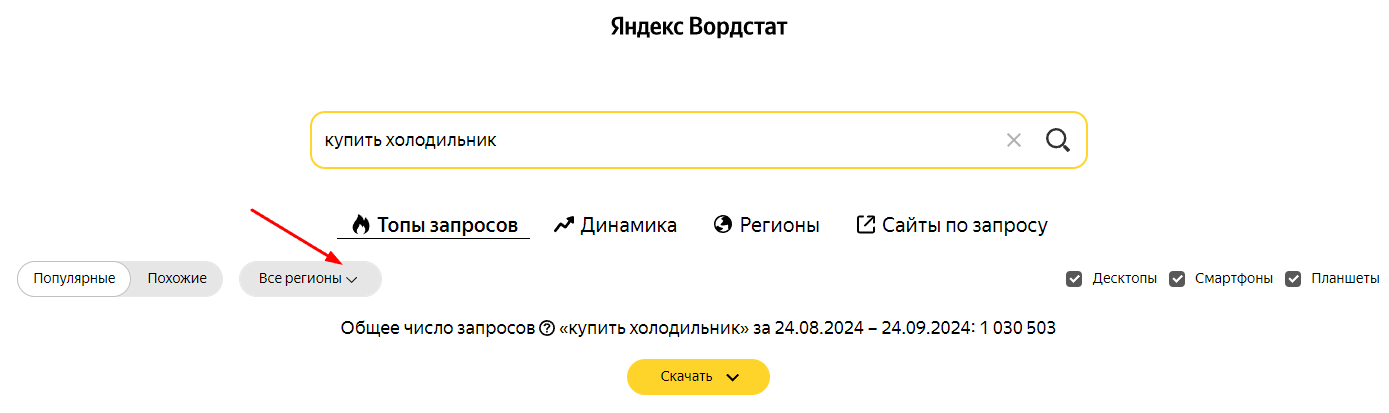Select the Популярные segment
The image size is (1389, 413).
click(x=74, y=279)
